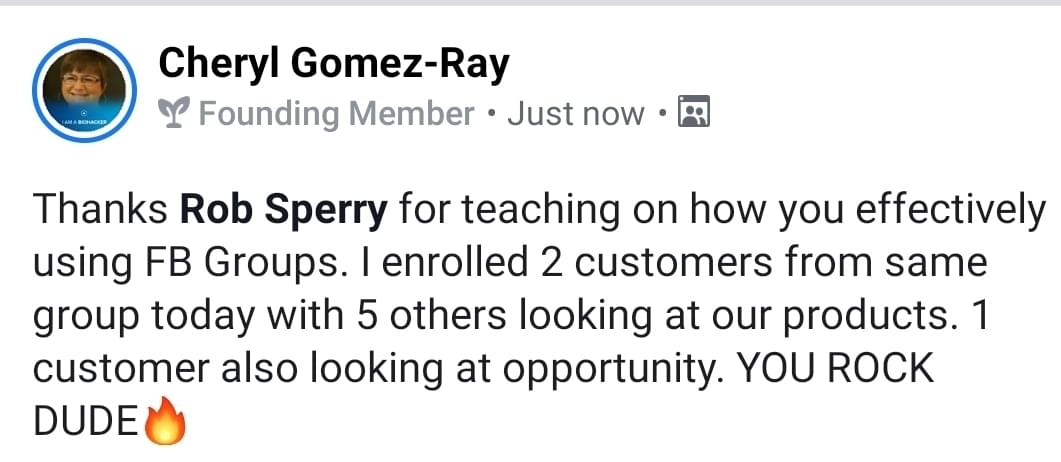Screen dimensions: 1061x462
Task: Click the word opportunity in the post
Action: tap(613, 370)
